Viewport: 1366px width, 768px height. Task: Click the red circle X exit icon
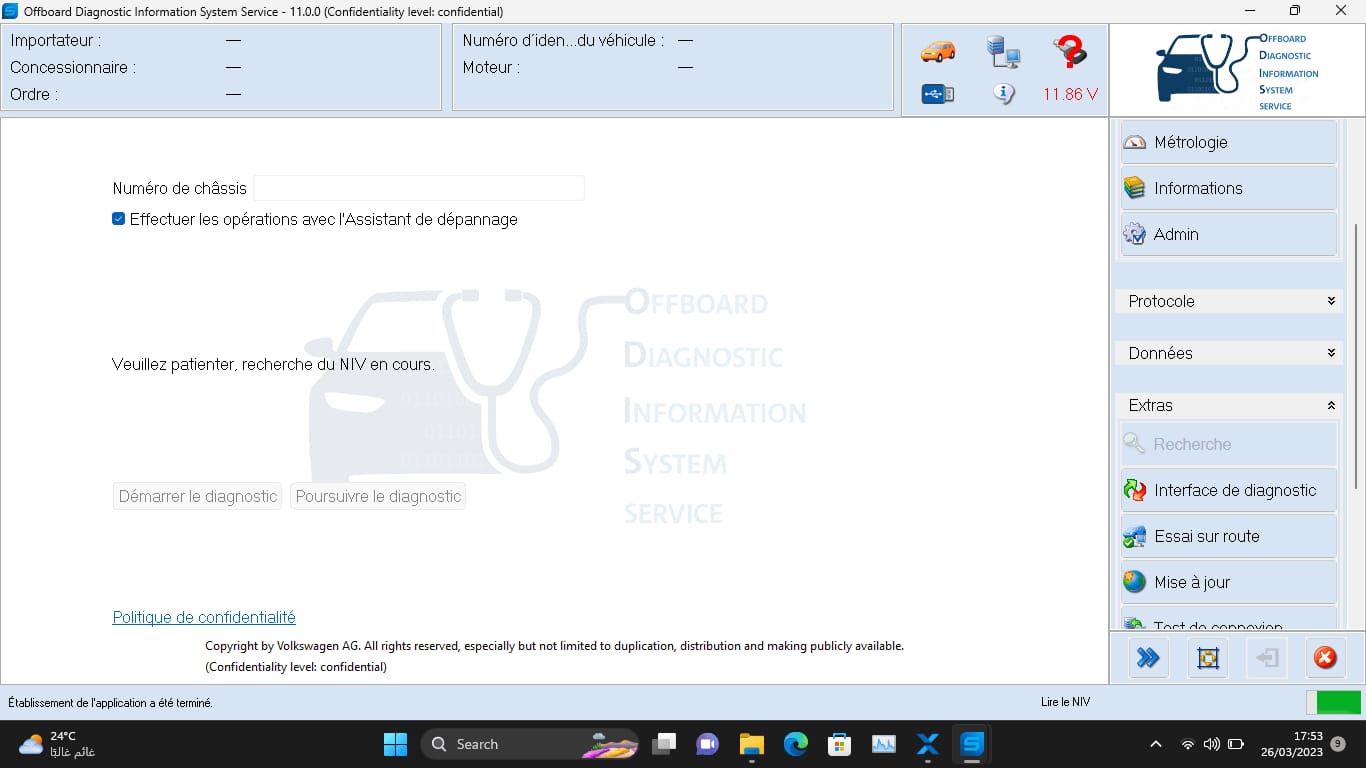click(x=1325, y=658)
